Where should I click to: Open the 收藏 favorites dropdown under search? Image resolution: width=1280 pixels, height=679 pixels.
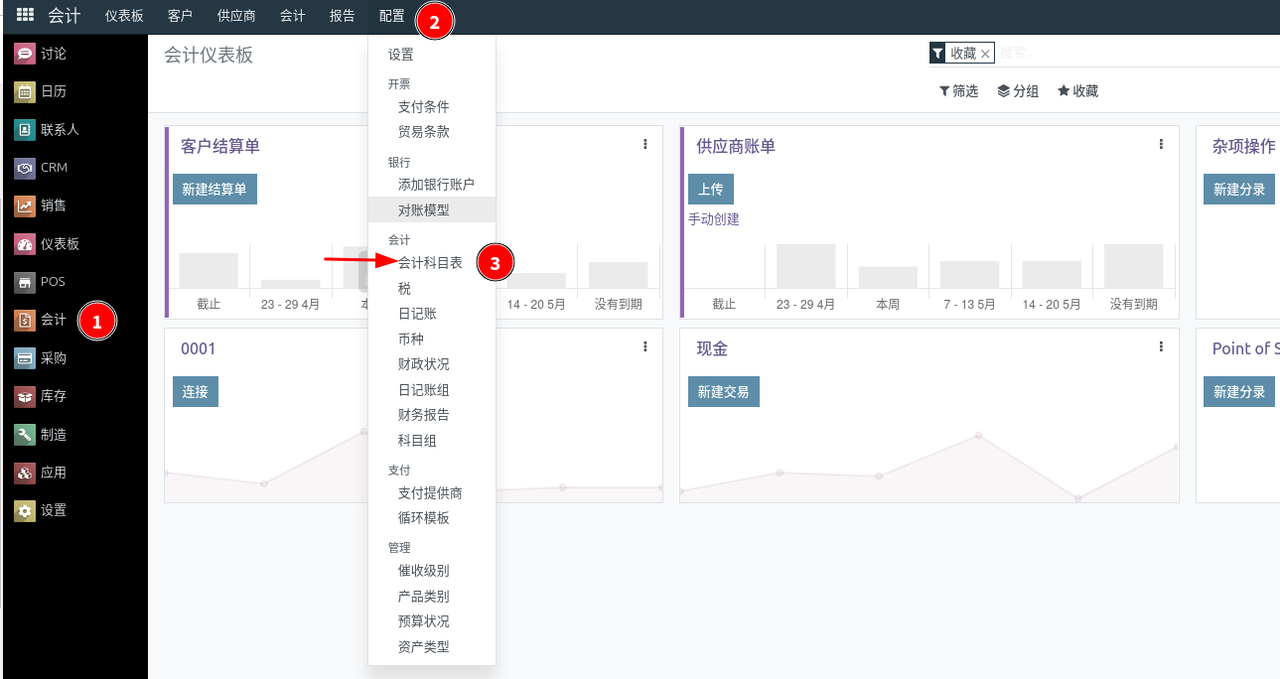(1078, 91)
